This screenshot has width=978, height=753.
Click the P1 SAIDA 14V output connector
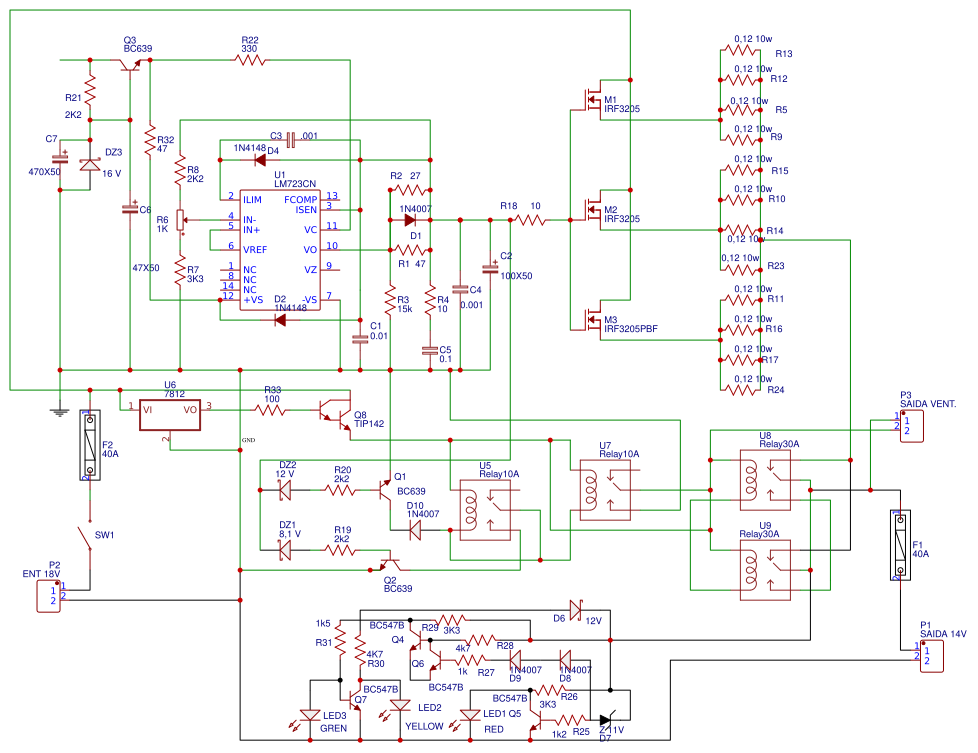[932, 656]
